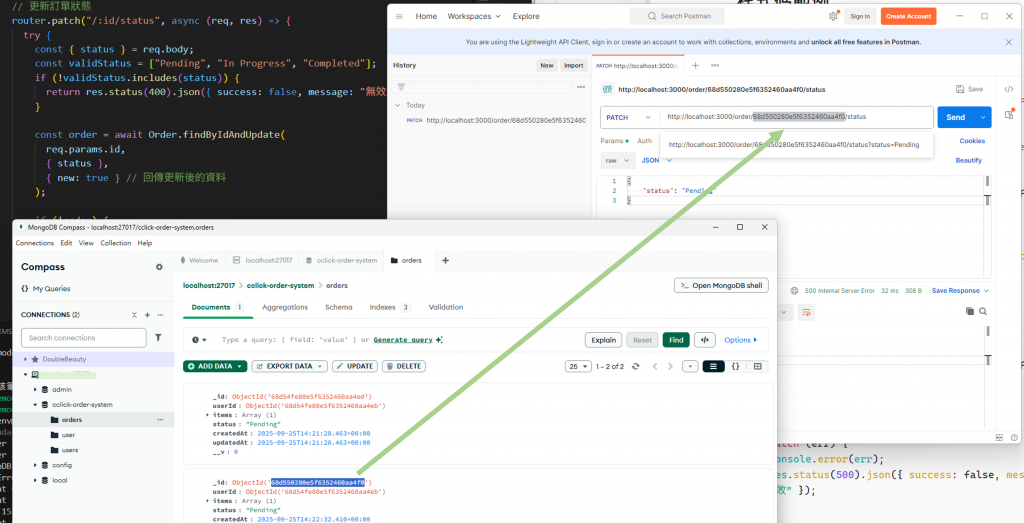Expand the config database in sidebar

[x=36, y=466]
